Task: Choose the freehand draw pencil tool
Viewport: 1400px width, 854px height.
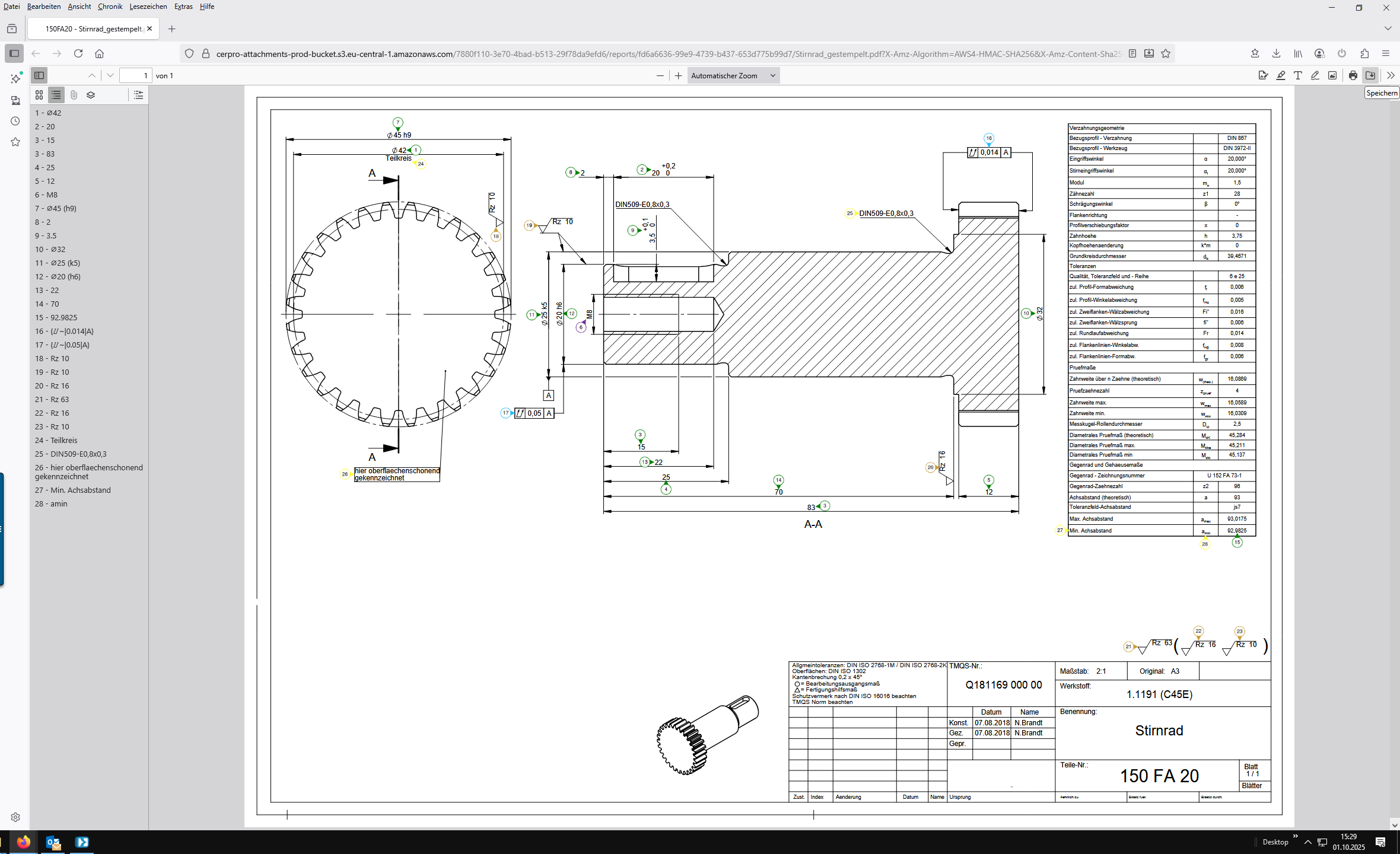Action: click(1315, 75)
